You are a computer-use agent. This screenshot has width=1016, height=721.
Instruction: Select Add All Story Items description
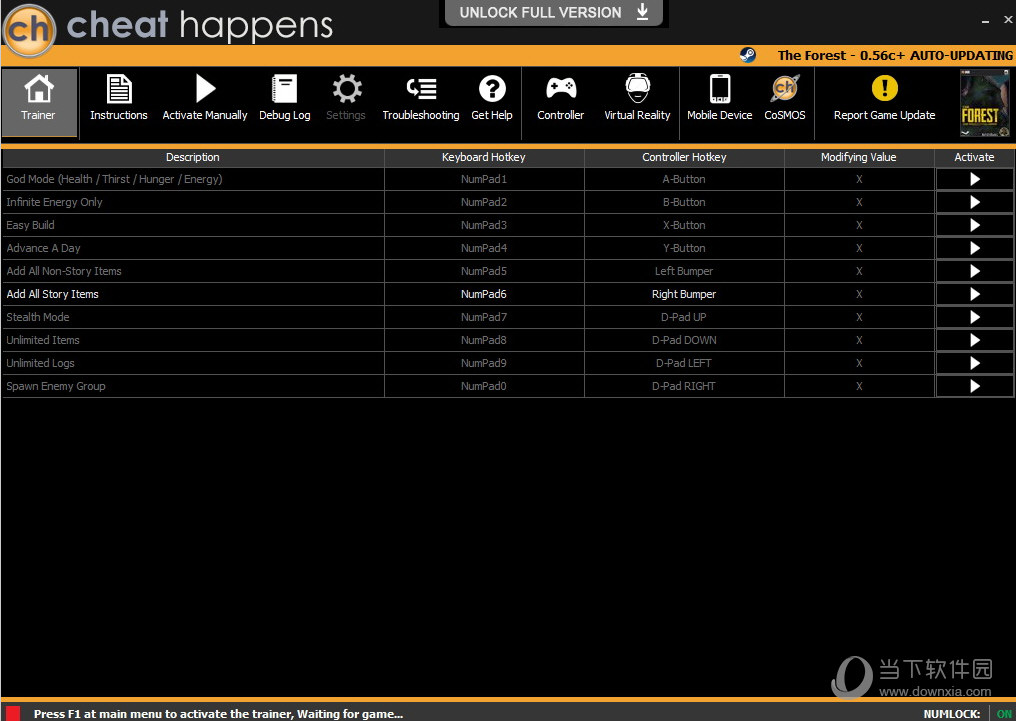pyautogui.click(x=52, y=294)
